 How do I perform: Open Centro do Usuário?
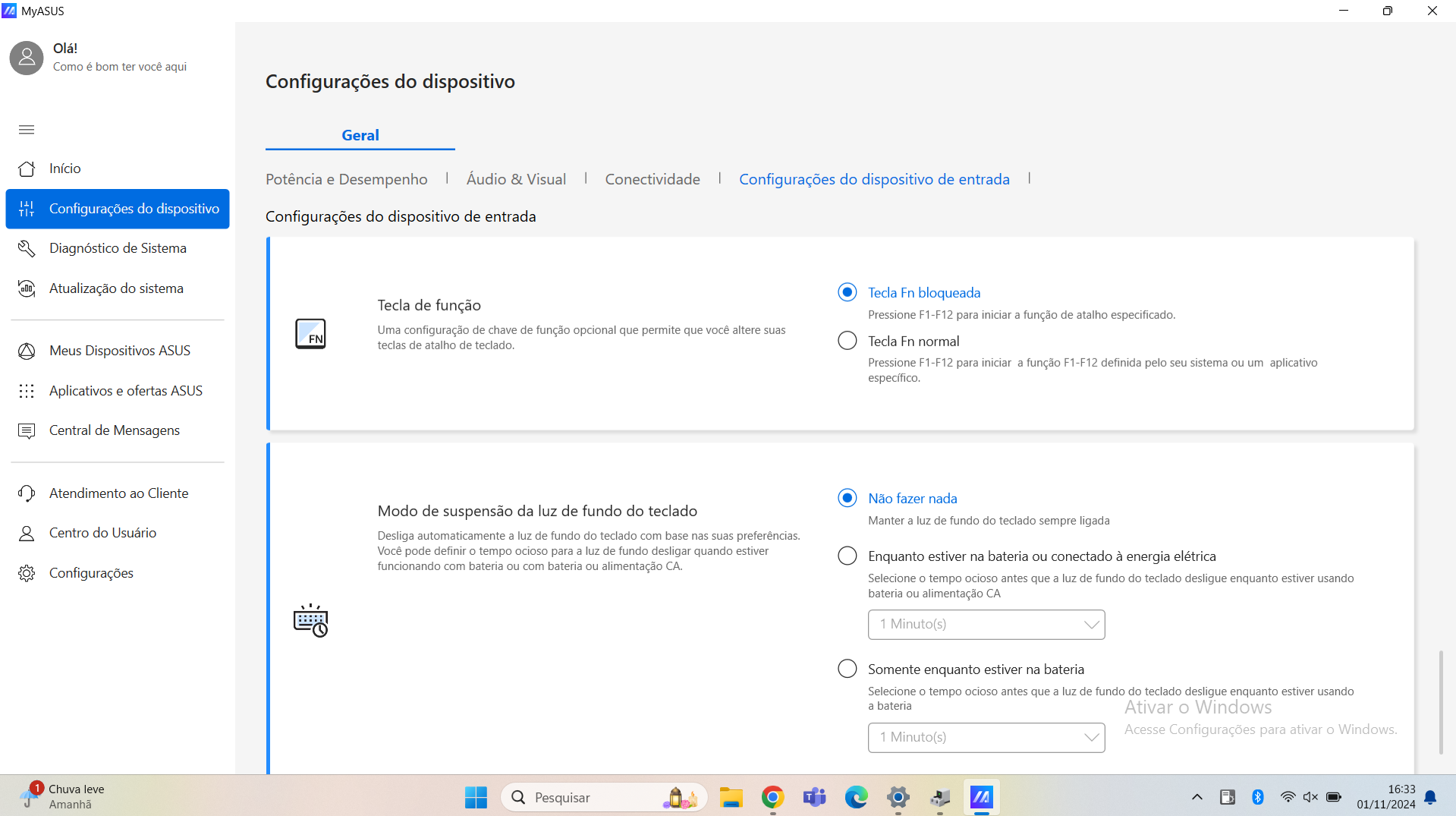click(x=118, y=533)
